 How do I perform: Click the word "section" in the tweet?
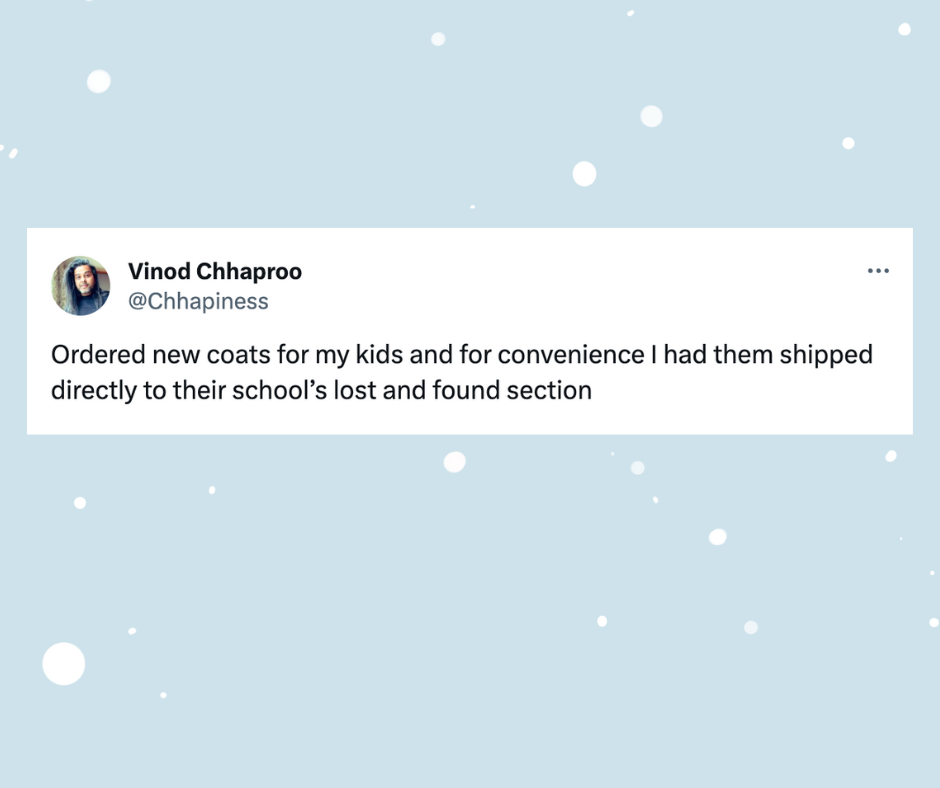coord(550,390)
